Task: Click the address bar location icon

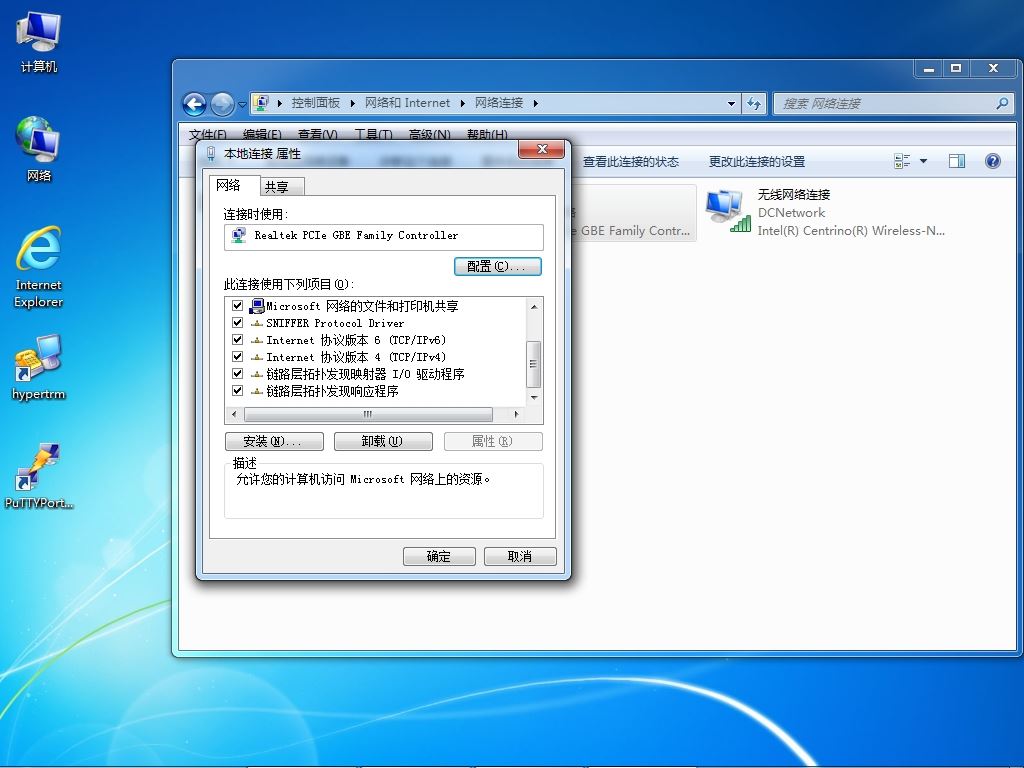Action: pyautogui.click(x=261, y=103)
